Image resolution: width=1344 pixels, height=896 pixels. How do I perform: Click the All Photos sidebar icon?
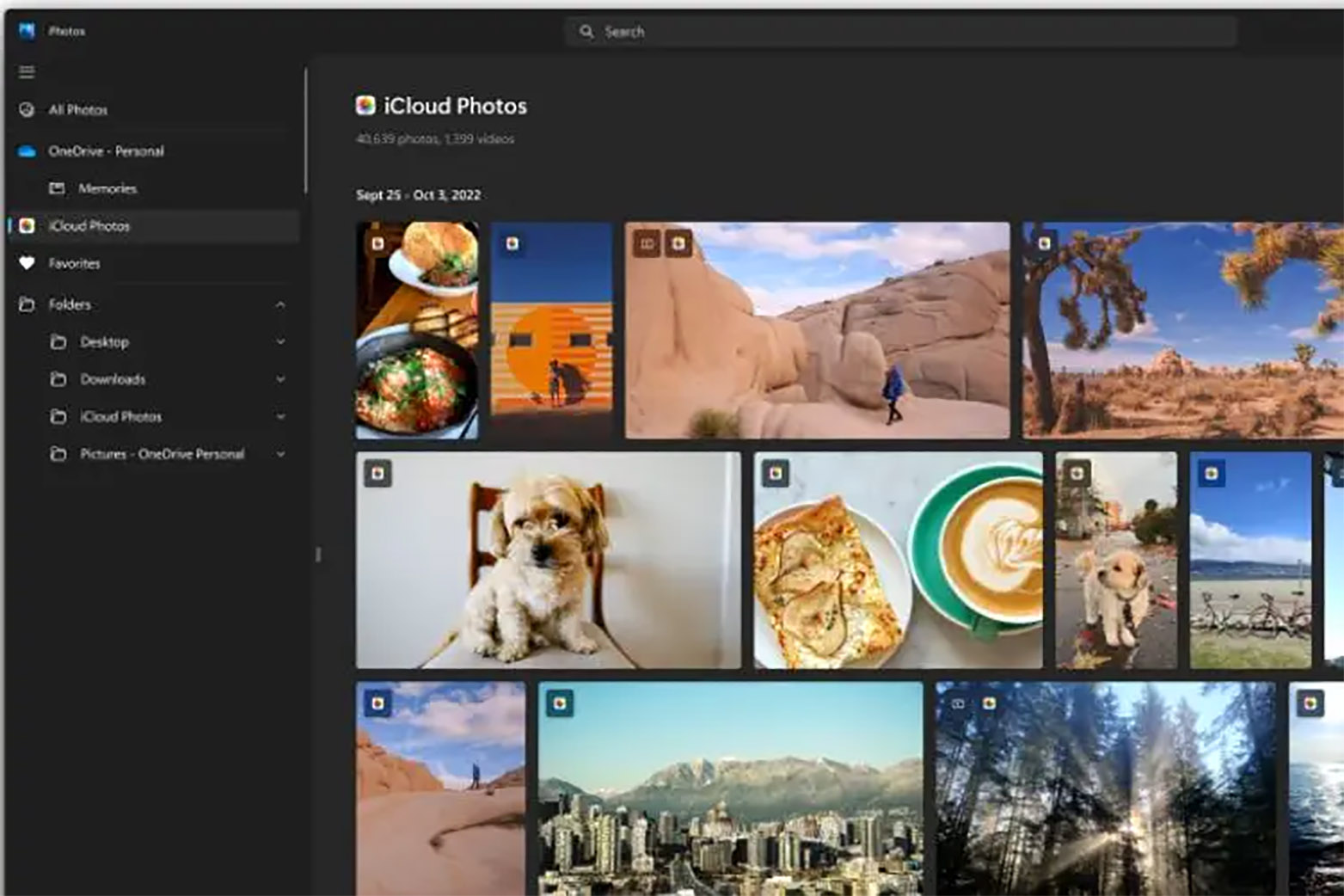[x=27, y=110]
